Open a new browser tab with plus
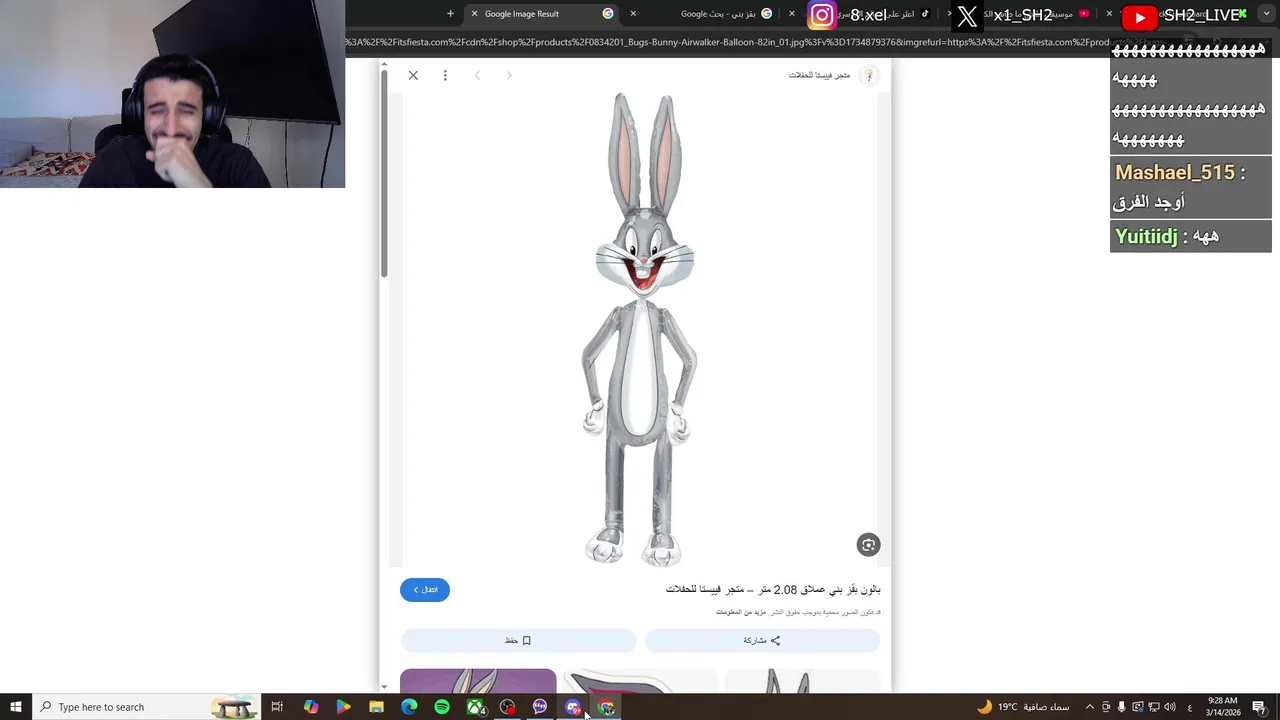 click(x=450, y=14)
